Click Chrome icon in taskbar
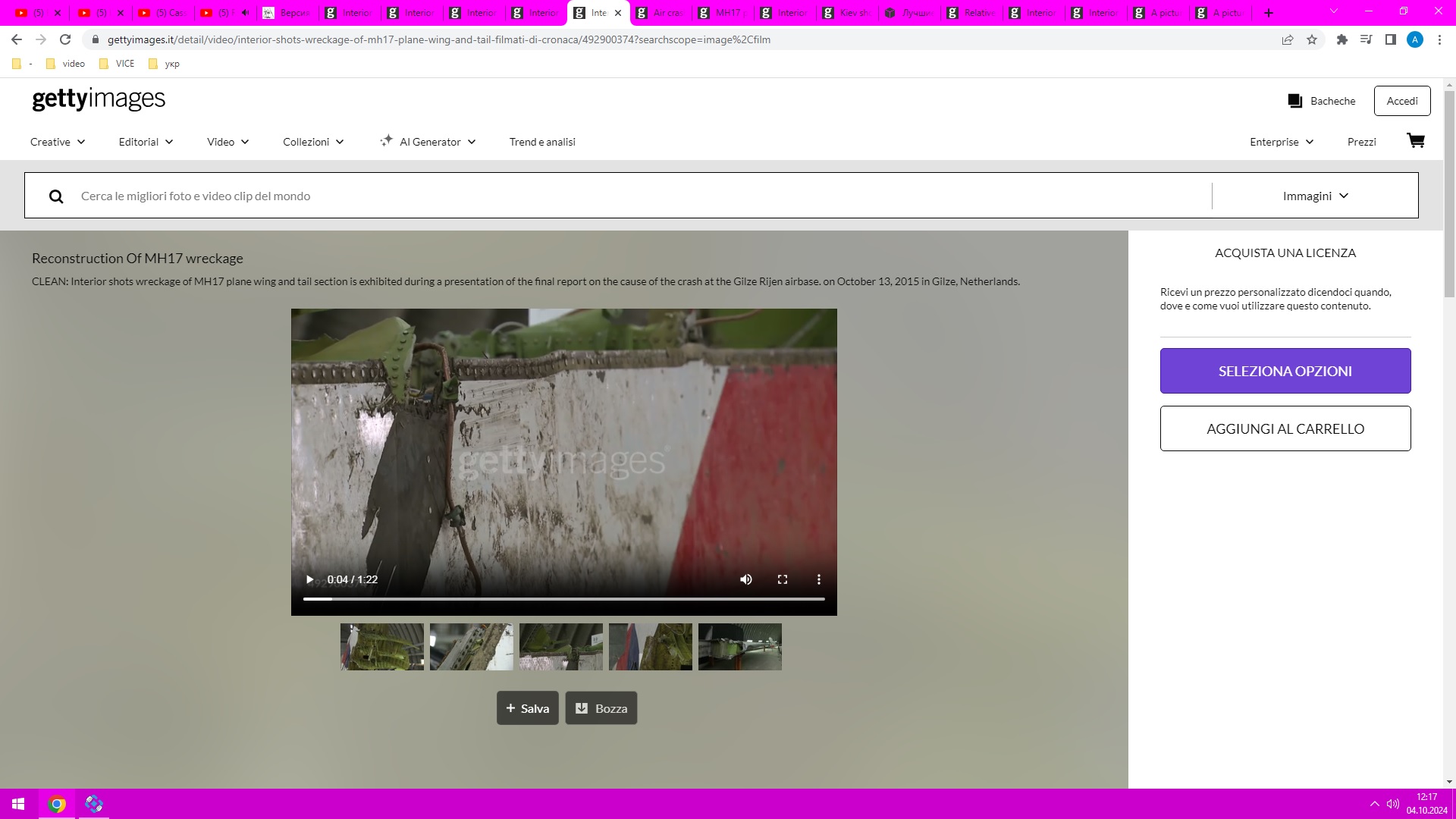 point(57,804)
